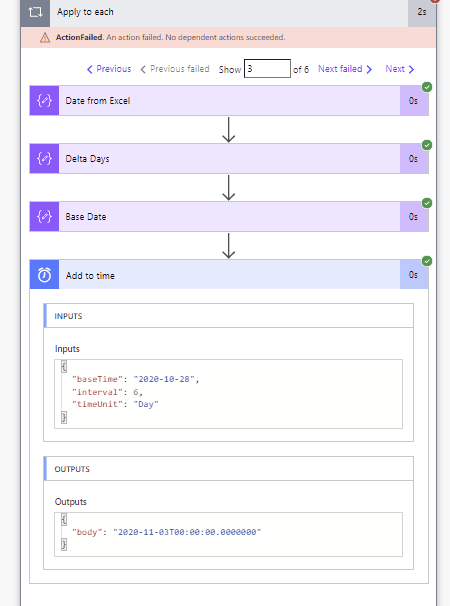Click the body output "2020-11-03T00:00:00.0000000"

(187, 532)
